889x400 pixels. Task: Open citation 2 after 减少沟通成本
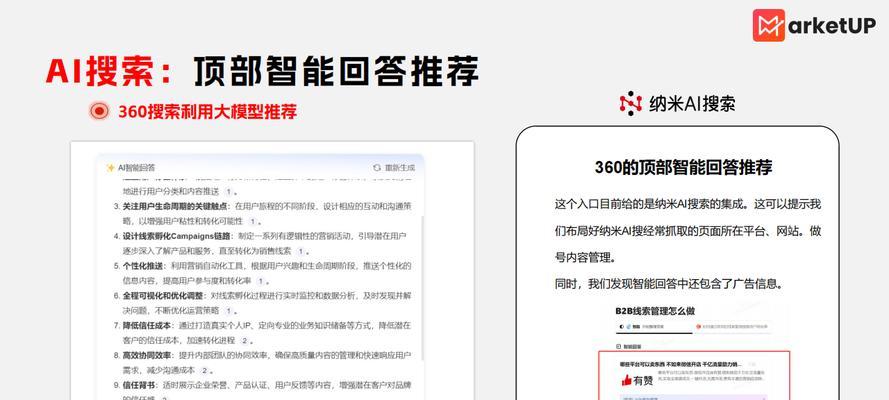204,371
